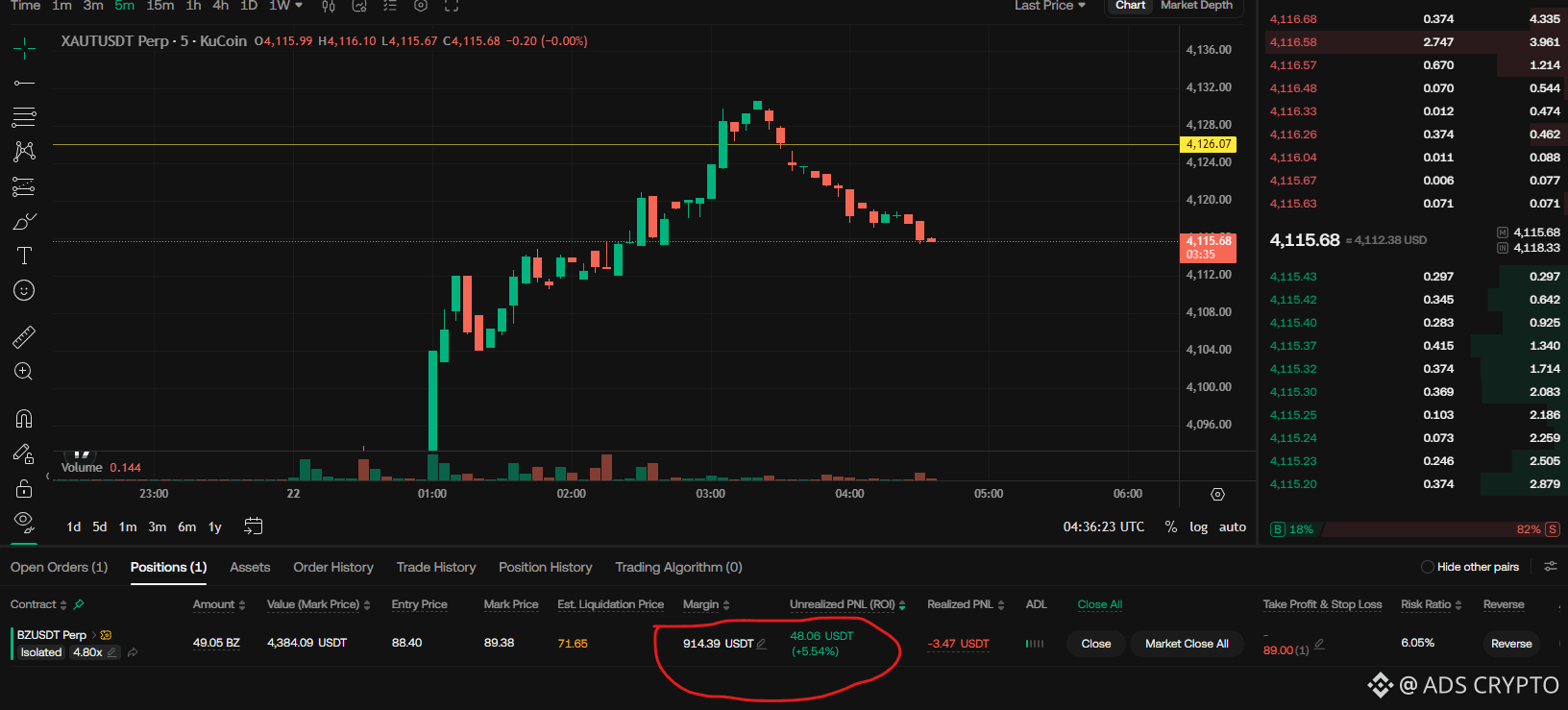Enter fullscreen chart mode
The height and width of the screenshot is (710, 1568).
pos(452,6)
